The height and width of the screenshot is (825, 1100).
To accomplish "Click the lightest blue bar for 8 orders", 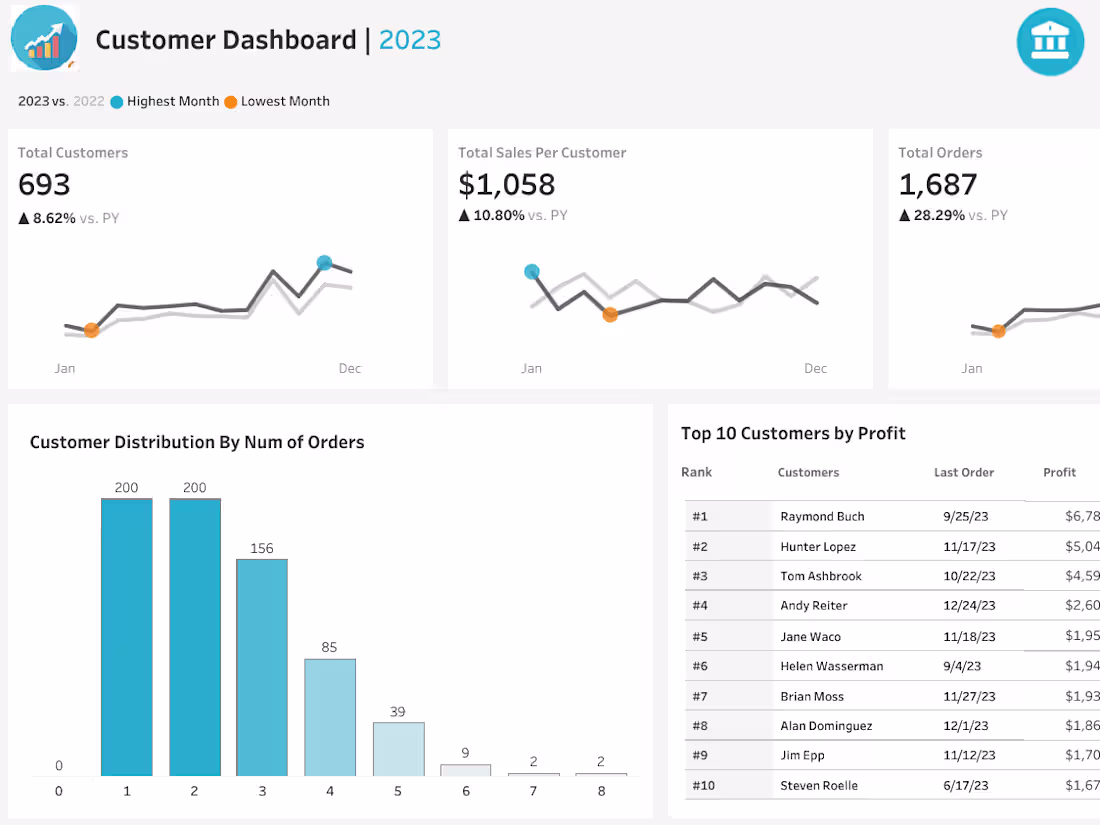I will coord(601,772).
